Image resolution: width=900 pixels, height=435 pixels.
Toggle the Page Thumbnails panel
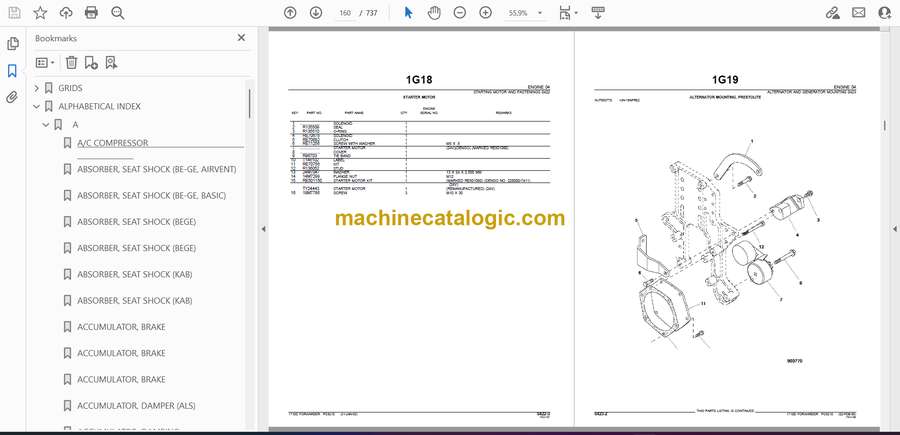pyautogui.click(x=12, y=44)
